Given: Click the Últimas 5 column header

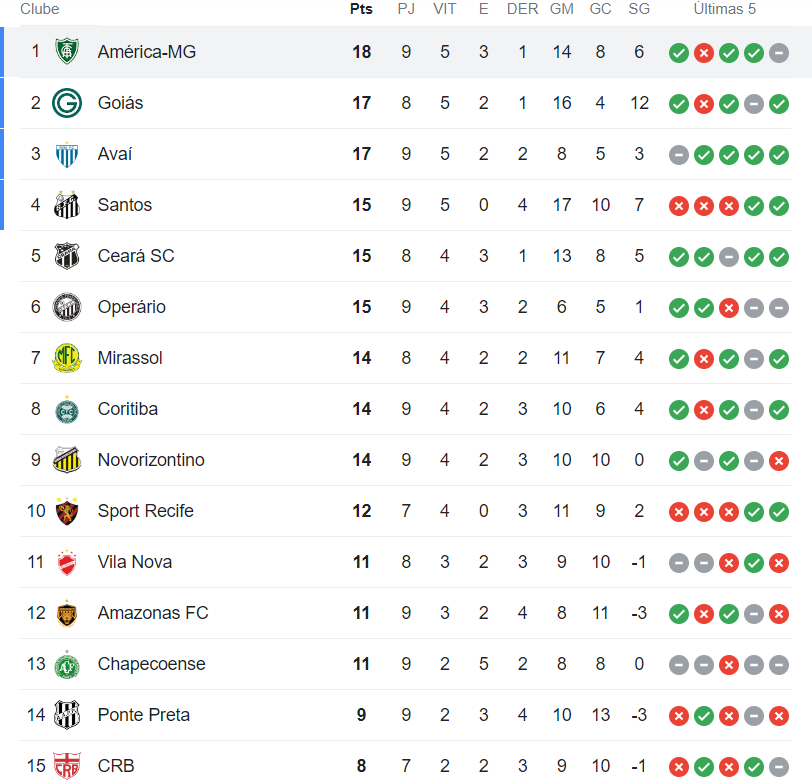Looking at the screenshot, I should coord(724,9).
